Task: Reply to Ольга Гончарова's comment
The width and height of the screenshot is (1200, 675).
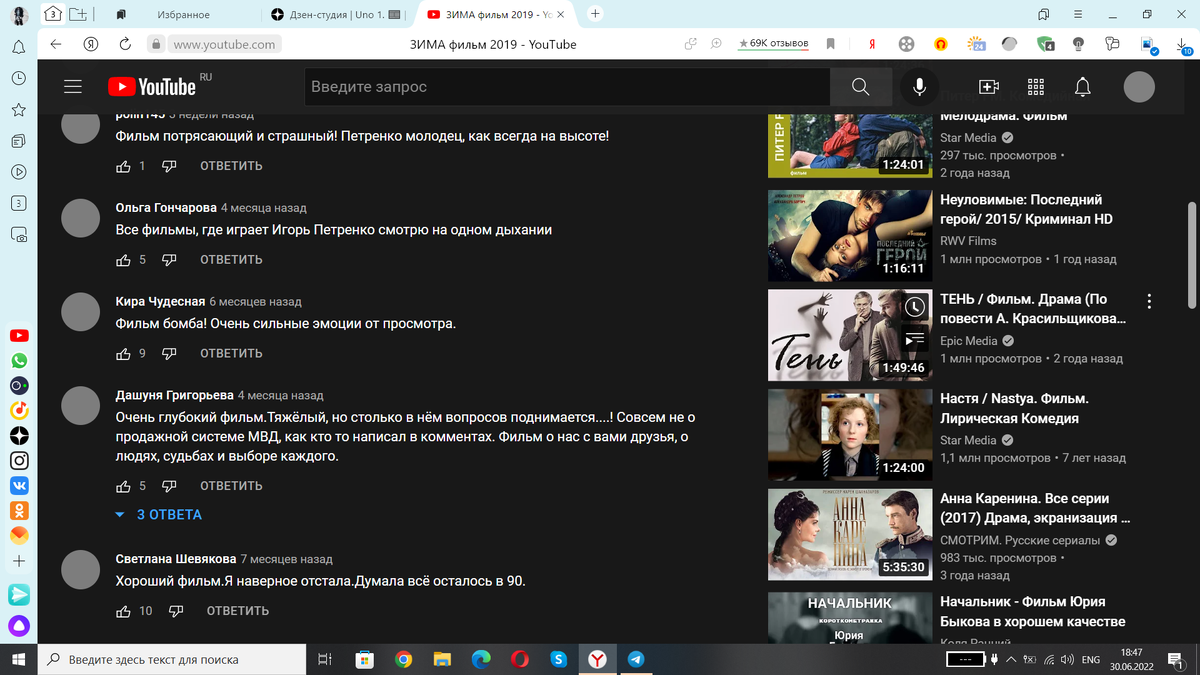Action: (231, 260)
